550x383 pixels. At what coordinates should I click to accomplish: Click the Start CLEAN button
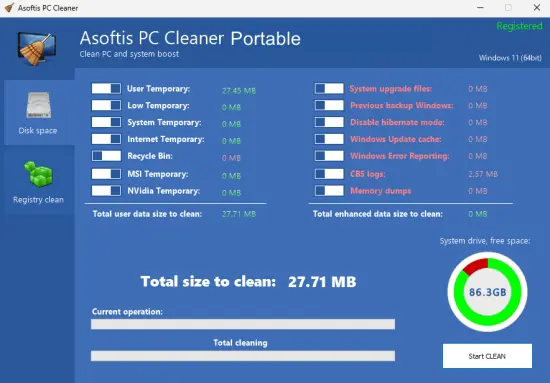(487, 356)
